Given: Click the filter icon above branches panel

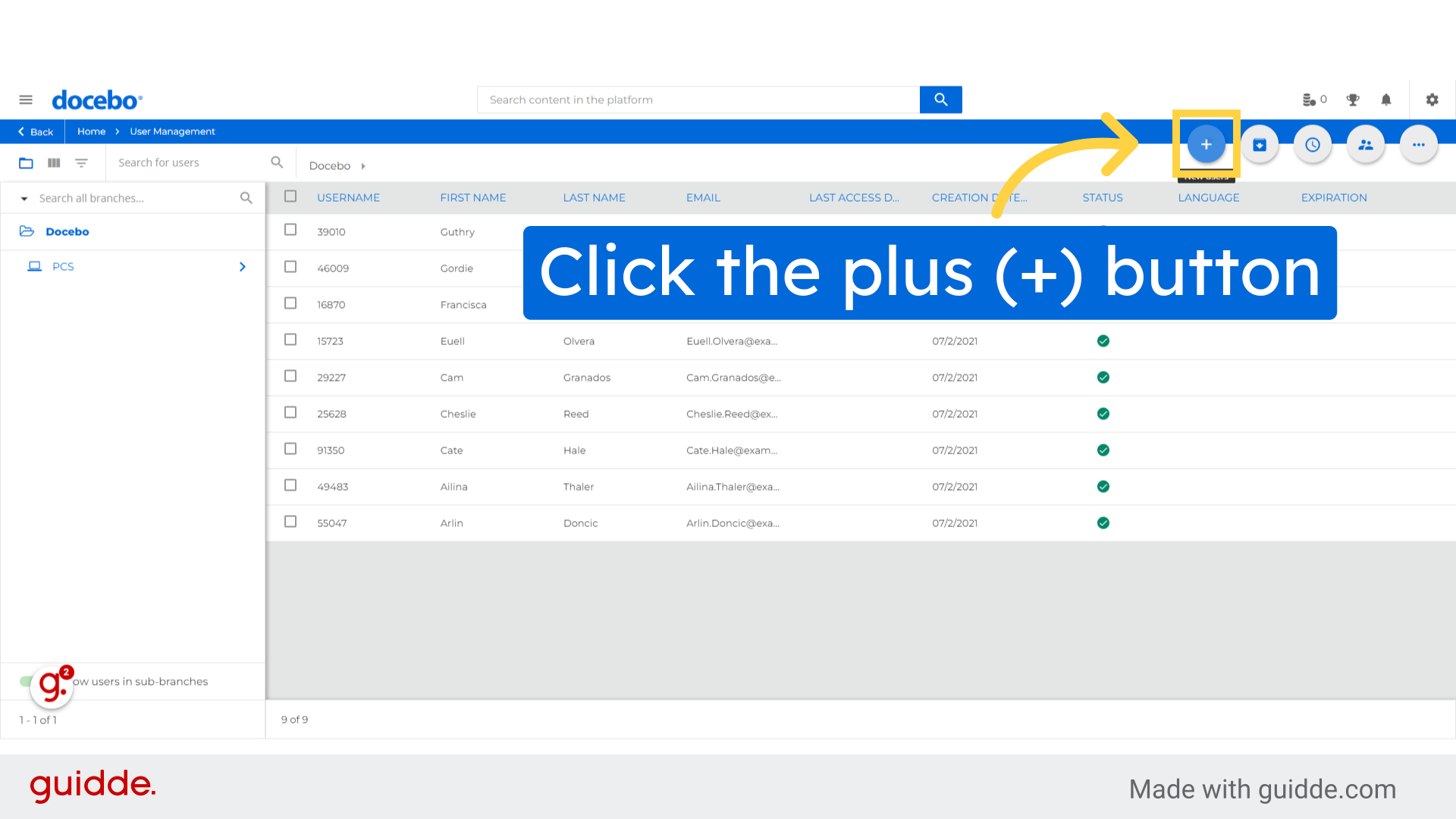Looking at the screenshot, I should 81,162.
